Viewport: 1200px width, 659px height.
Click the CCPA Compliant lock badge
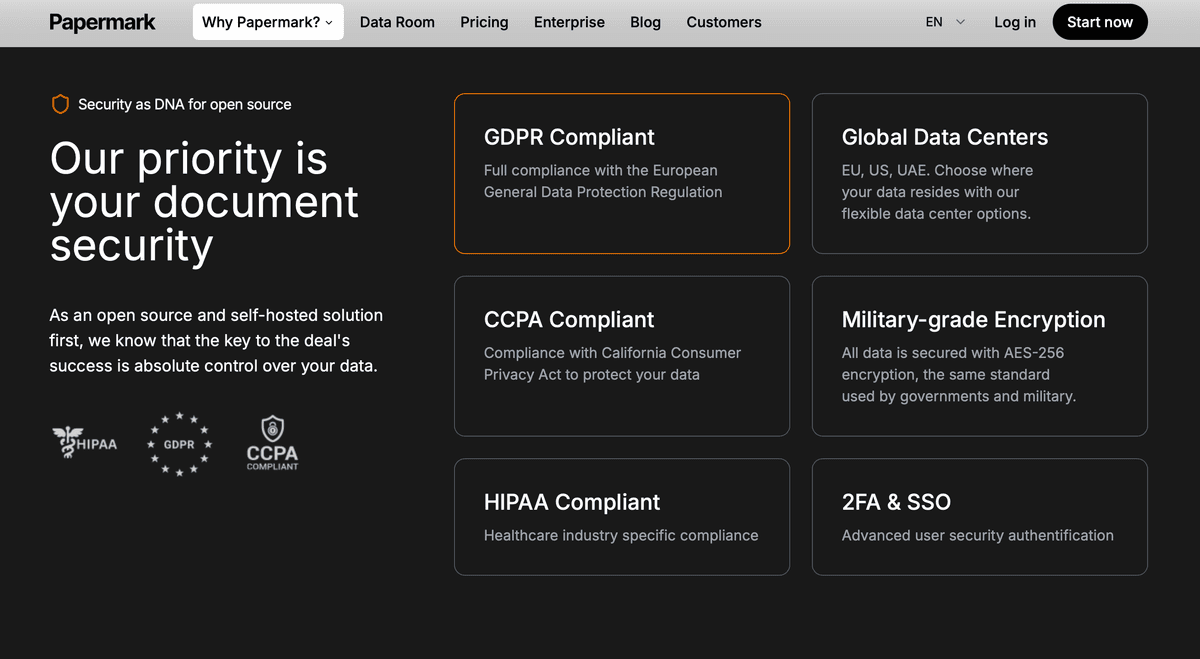coord(272,444)
